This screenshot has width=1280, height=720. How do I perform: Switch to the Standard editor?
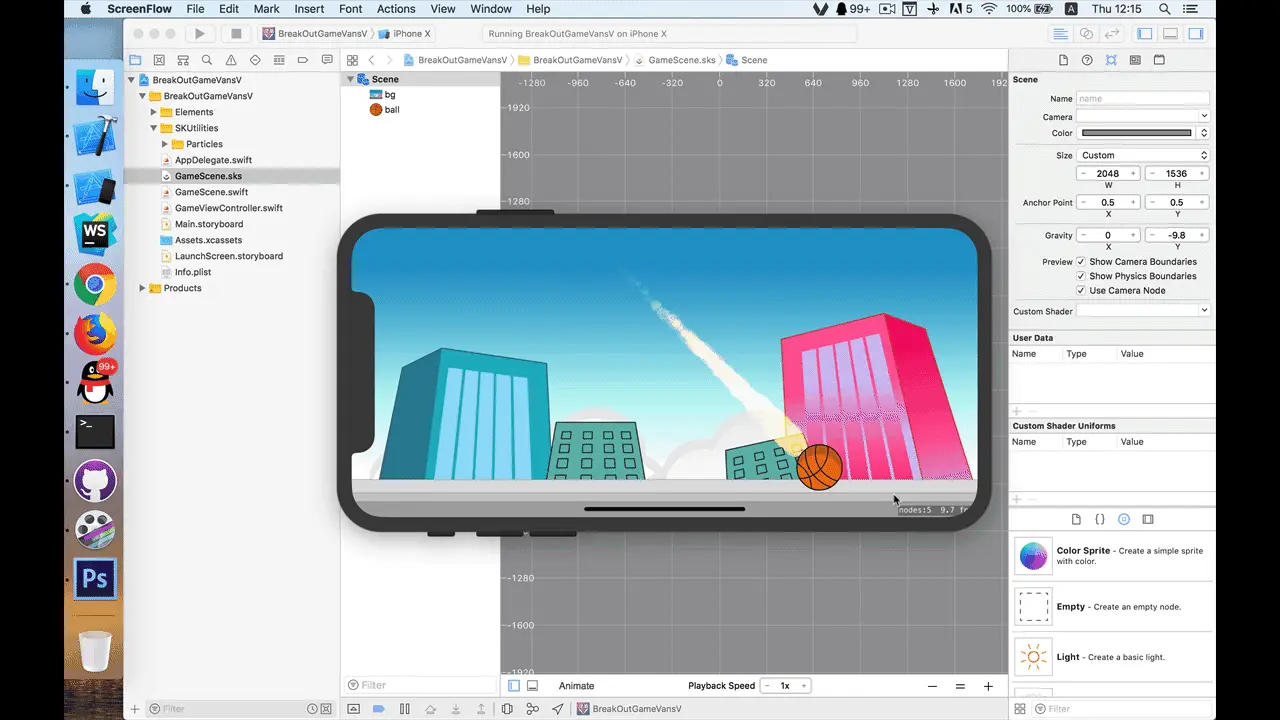tap(1061, 33)
